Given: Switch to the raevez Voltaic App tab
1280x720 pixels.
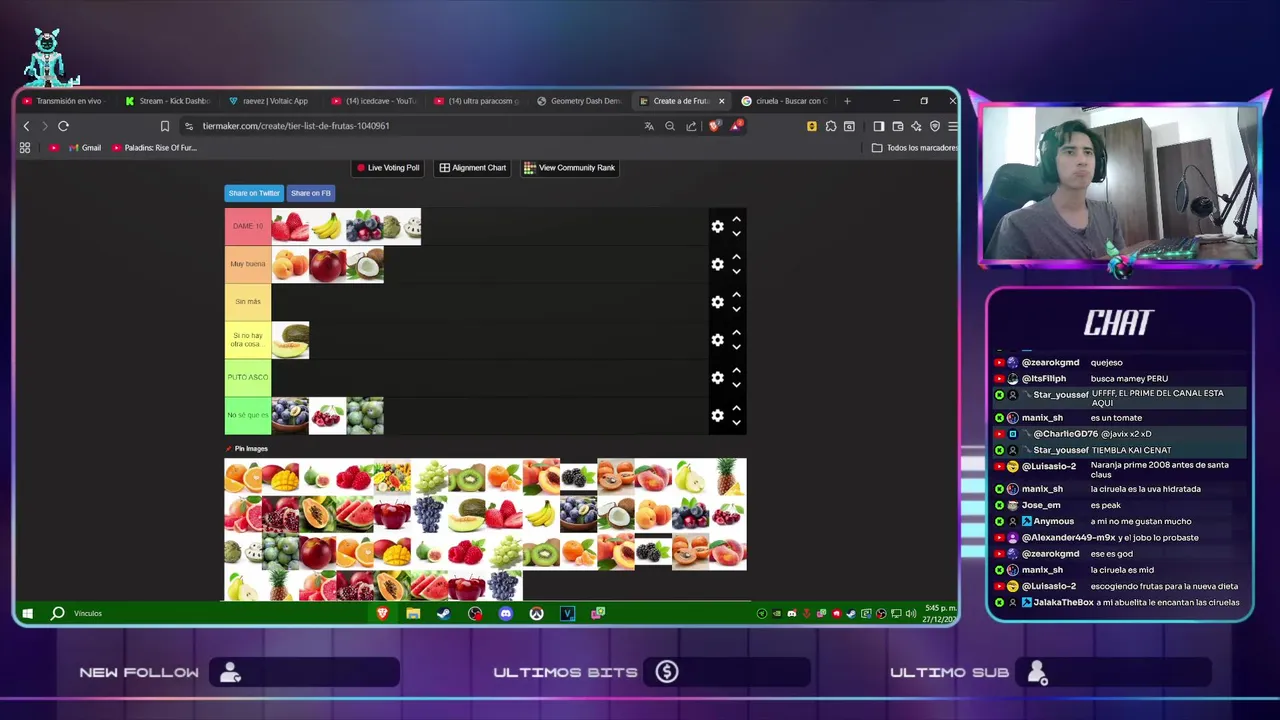Looking at the screenshot, I should tap(269, 101).
